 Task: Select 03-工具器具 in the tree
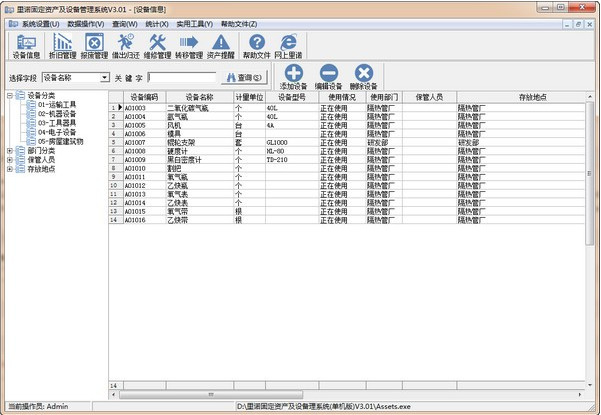pyautogui.click(x=57, y=123)
